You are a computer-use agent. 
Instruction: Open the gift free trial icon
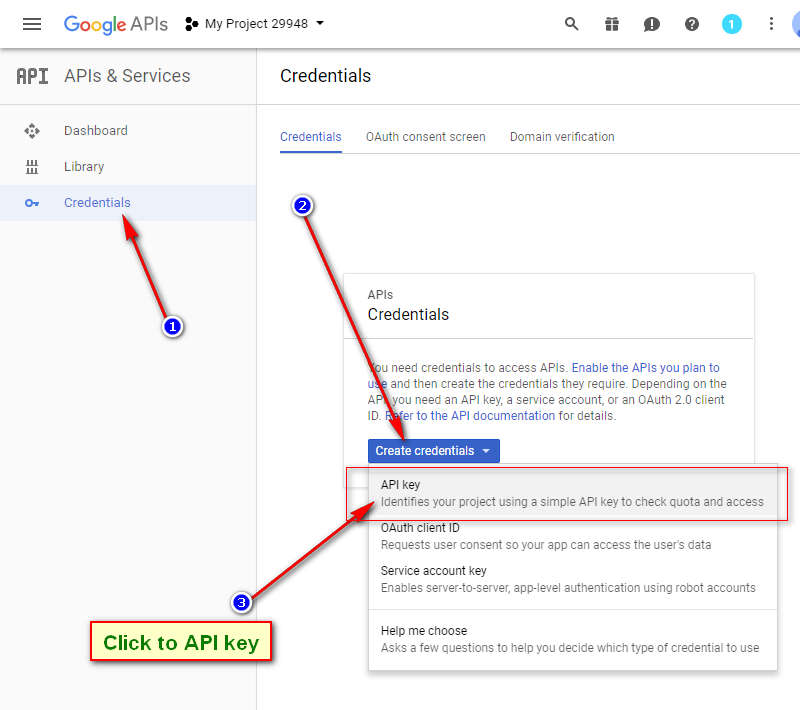[612, 24]
